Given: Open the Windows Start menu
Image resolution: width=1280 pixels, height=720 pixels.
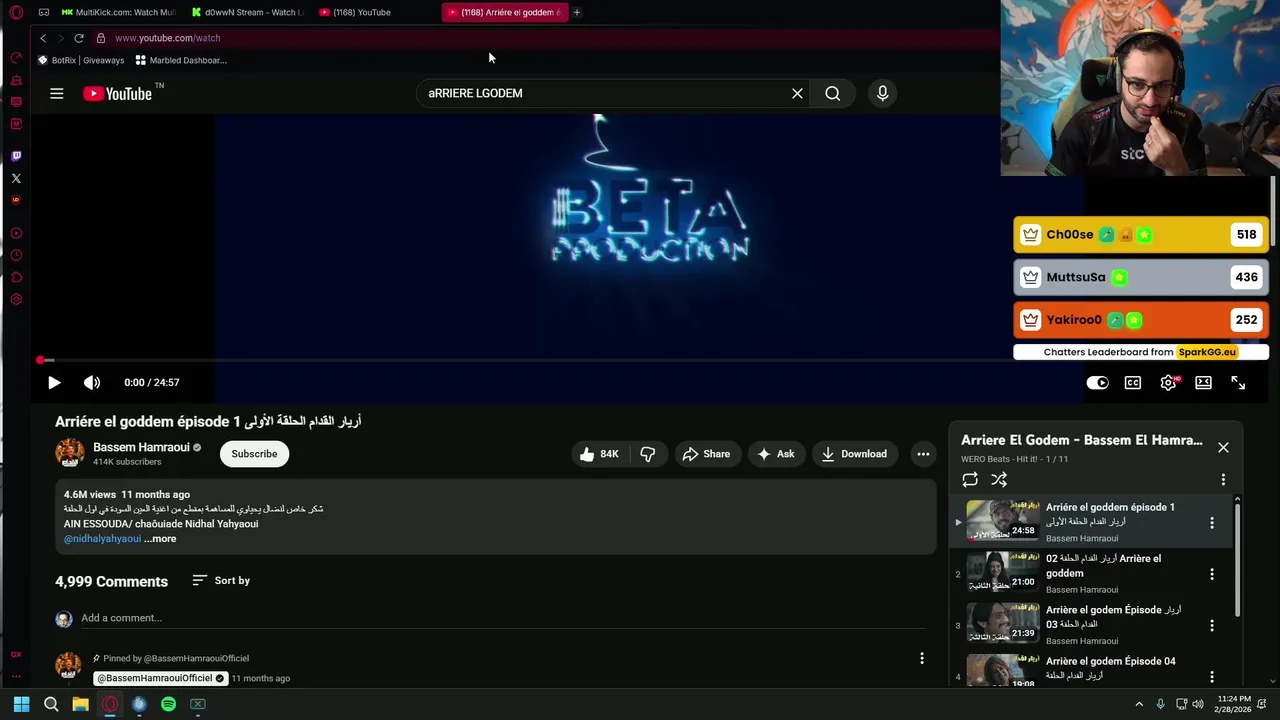Looking at the screenshot, I should (21, 704).
